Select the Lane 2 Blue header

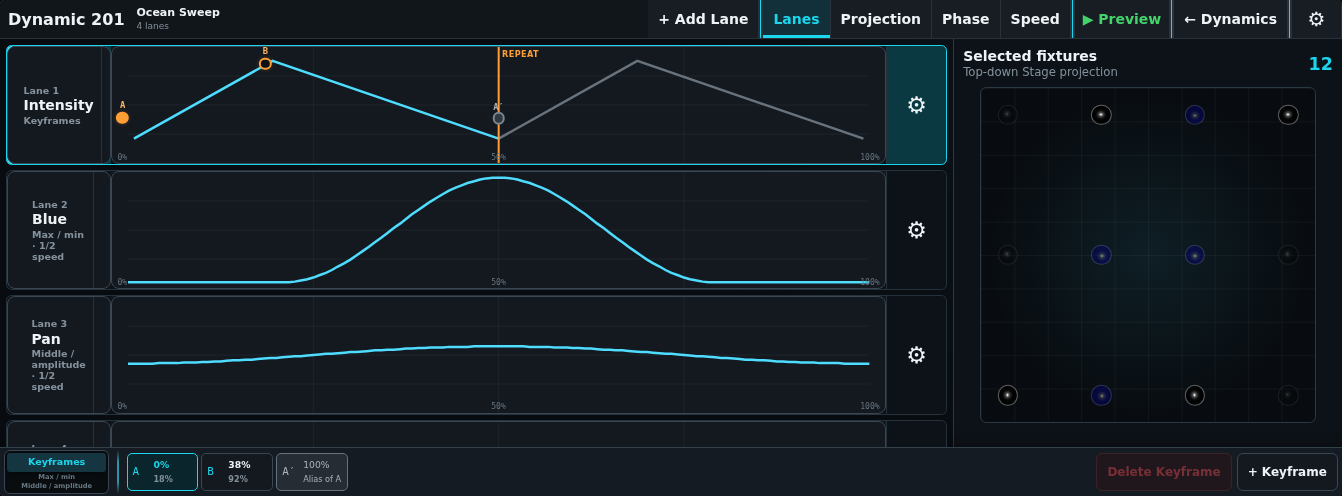(58, 230)
